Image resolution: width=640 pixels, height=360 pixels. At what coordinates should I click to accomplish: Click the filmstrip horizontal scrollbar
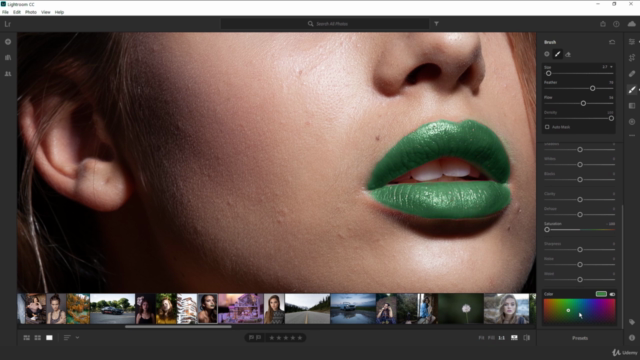178,327
